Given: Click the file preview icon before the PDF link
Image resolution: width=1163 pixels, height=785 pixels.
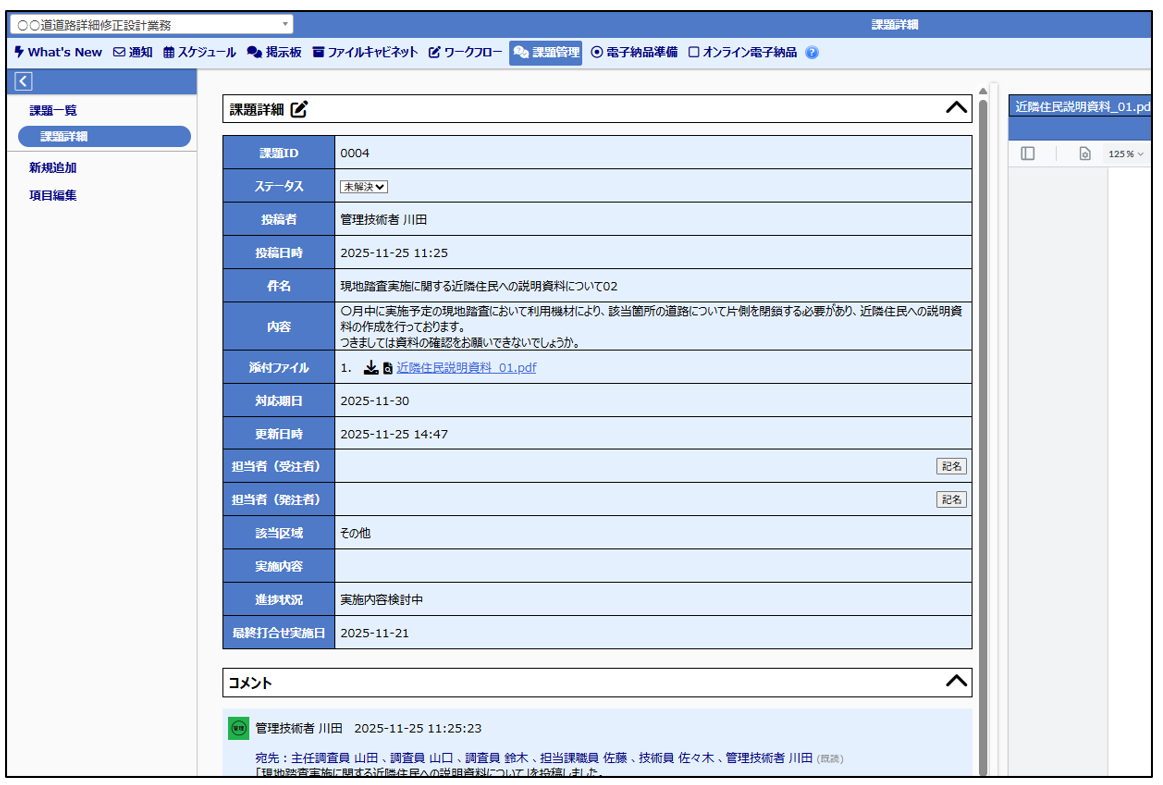Looking at the screenshot, I should (387, 369).
